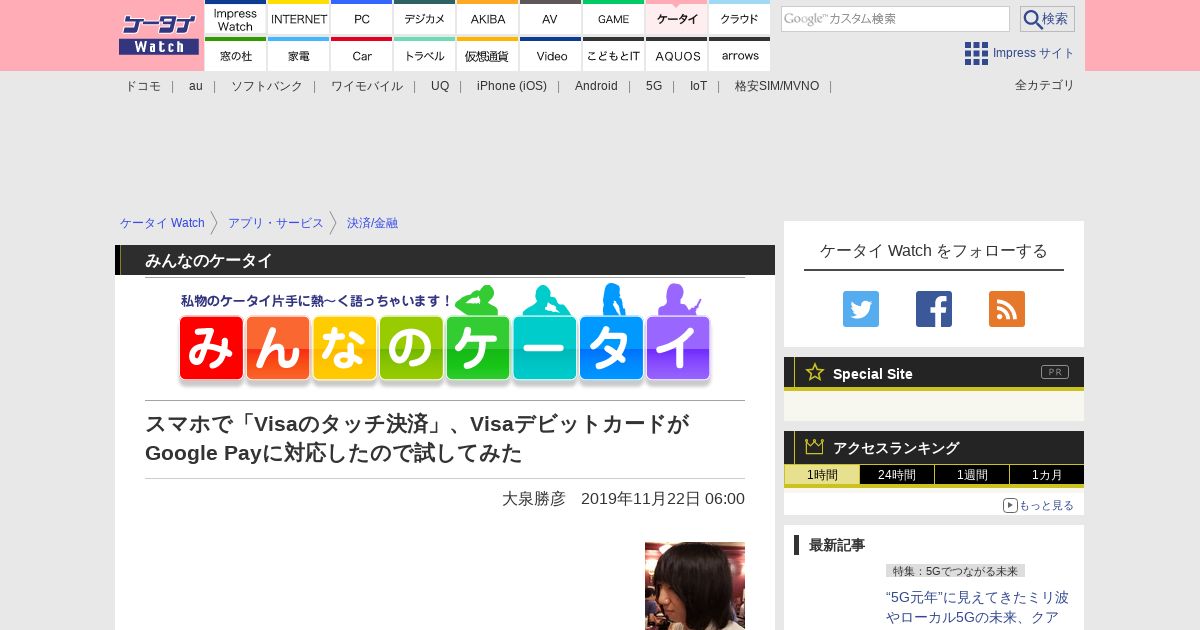Open 全カテゴリ link
The width and height of the screenshot is (1200, 630).
coord(1045,85)
